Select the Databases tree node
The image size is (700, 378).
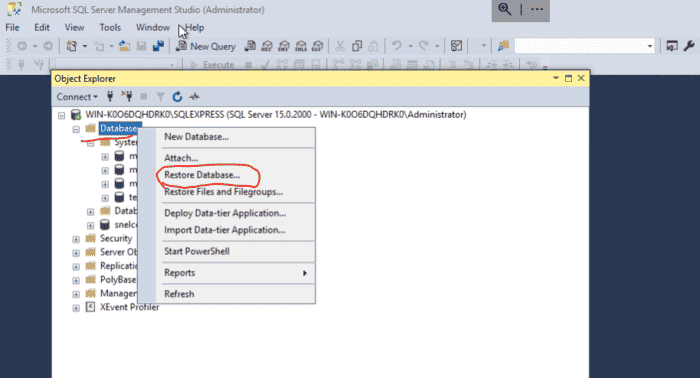point(118,129)
